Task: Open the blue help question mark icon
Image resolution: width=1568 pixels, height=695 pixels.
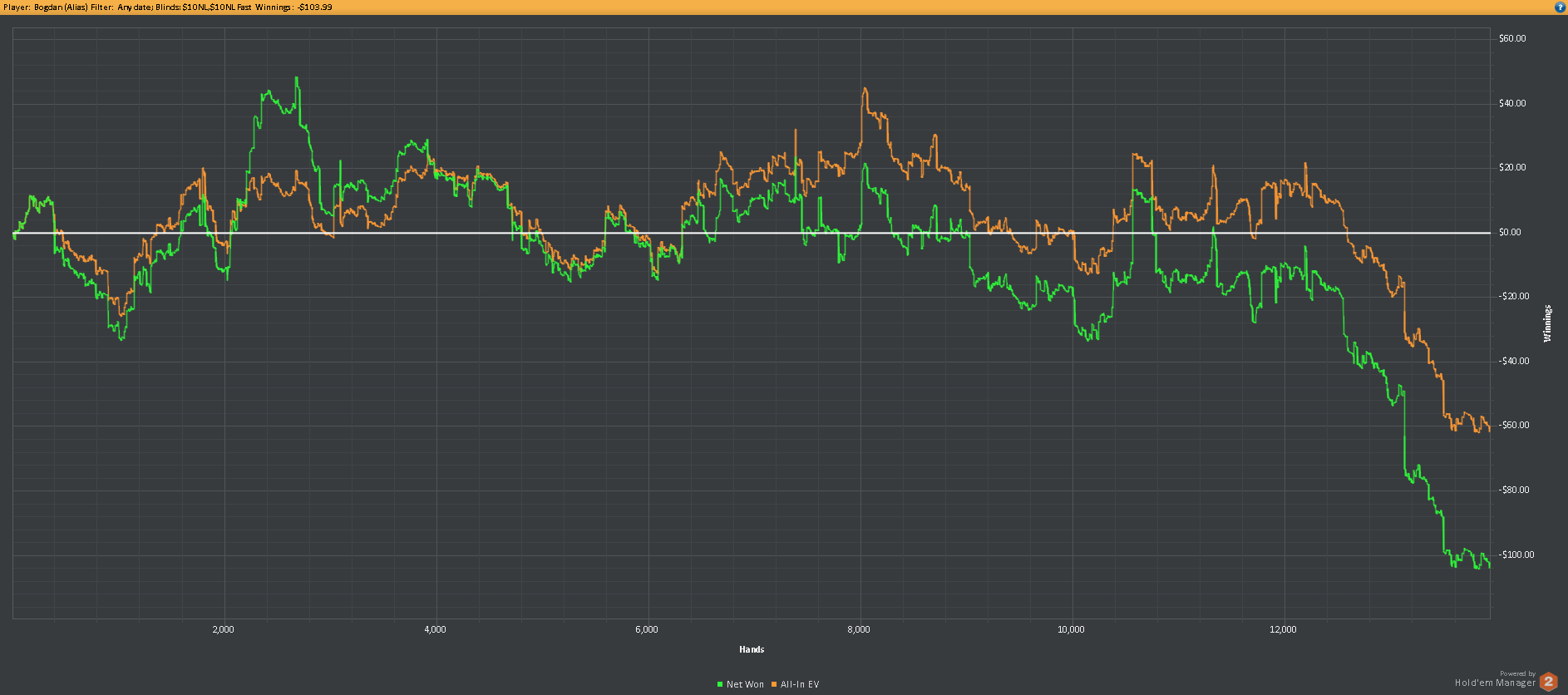Action: point(1560,7)
